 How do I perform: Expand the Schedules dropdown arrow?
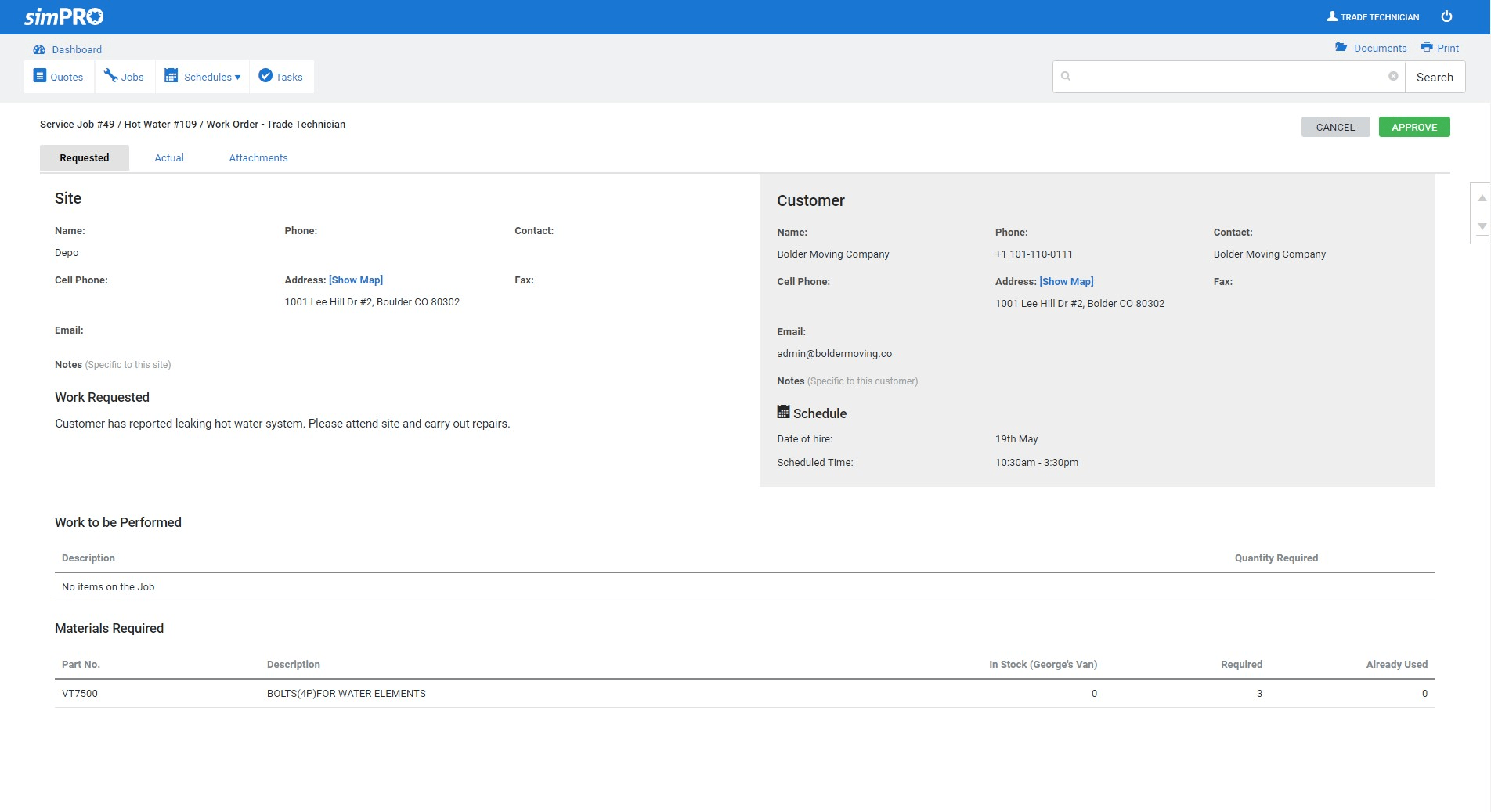click(x=237, y=78)
